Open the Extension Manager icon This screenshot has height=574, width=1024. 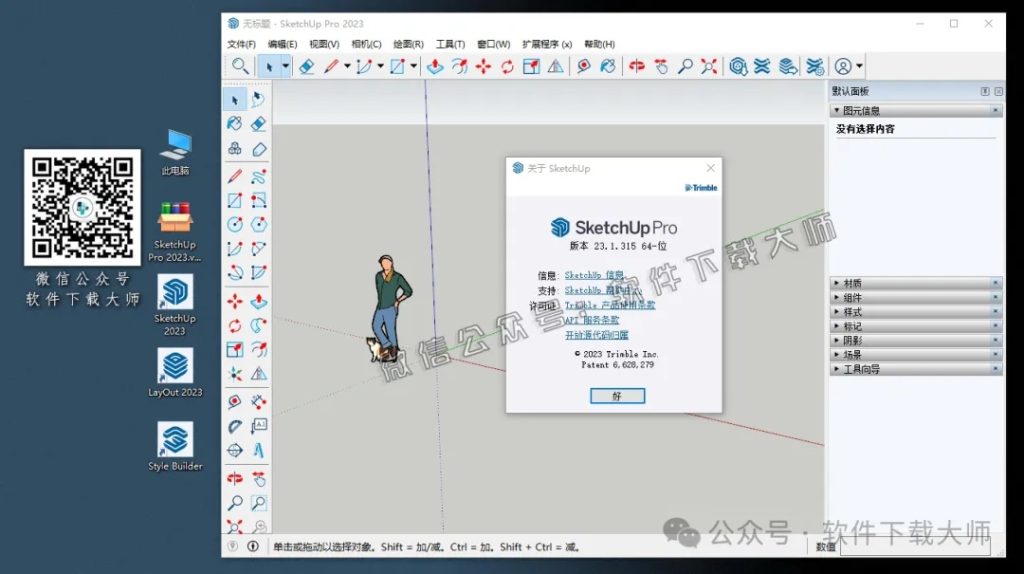click(814, 66)
